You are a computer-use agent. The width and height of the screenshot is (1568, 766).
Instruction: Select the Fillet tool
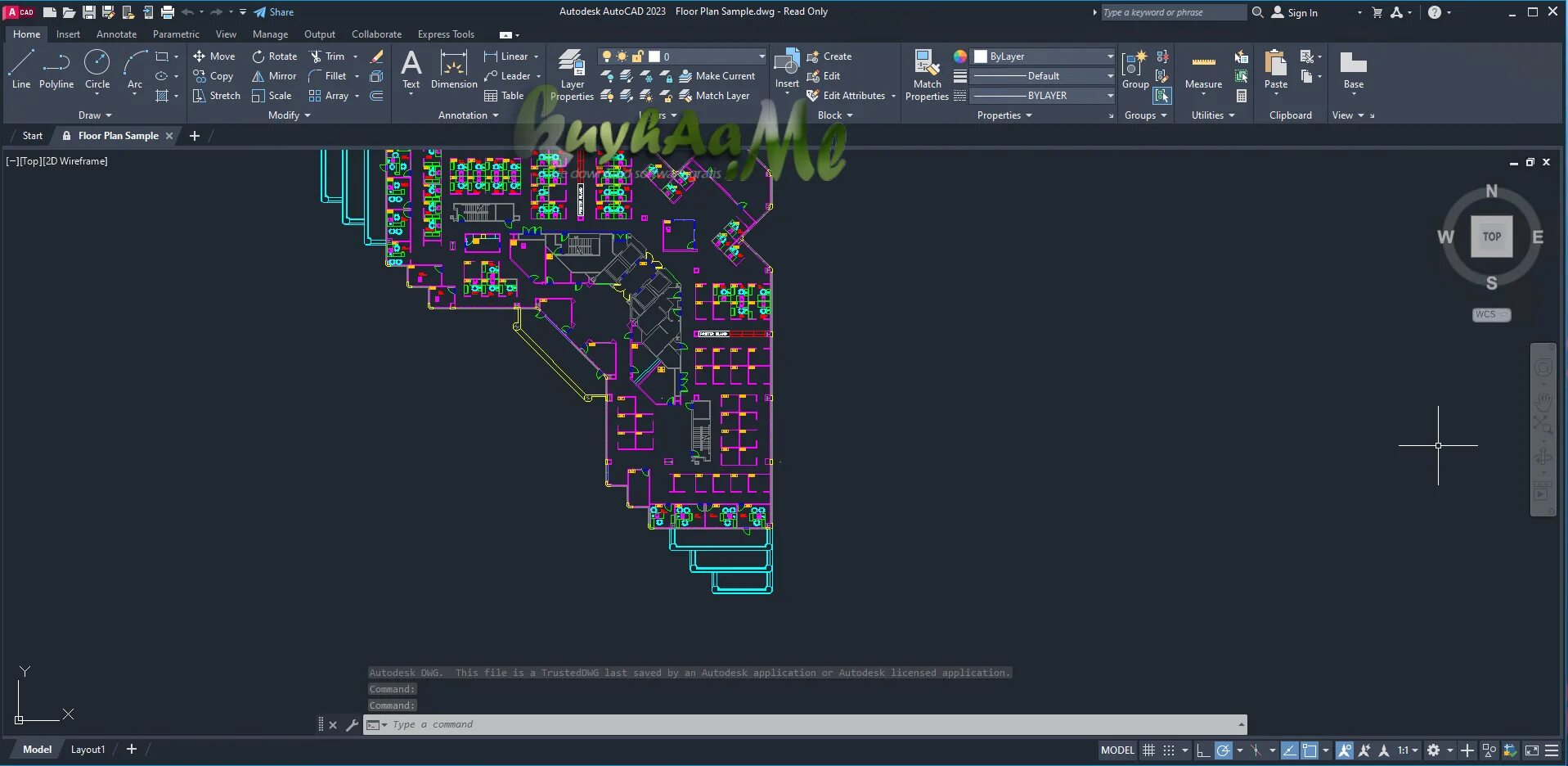[328, 76]
